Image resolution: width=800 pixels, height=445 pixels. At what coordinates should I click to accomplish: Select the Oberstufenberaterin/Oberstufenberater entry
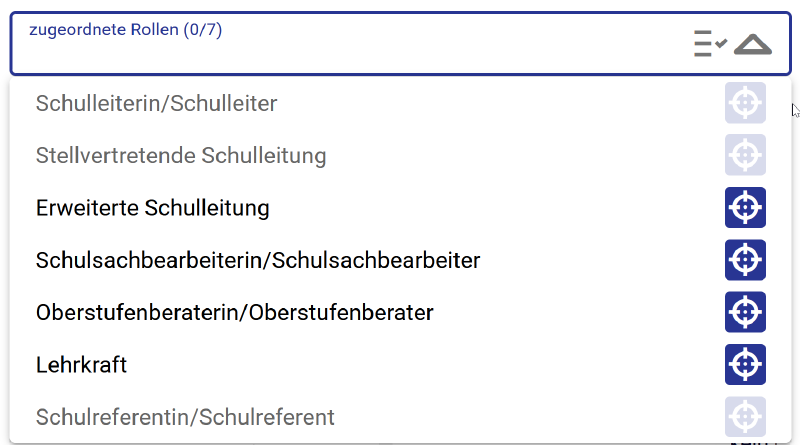tap(234, 312)
